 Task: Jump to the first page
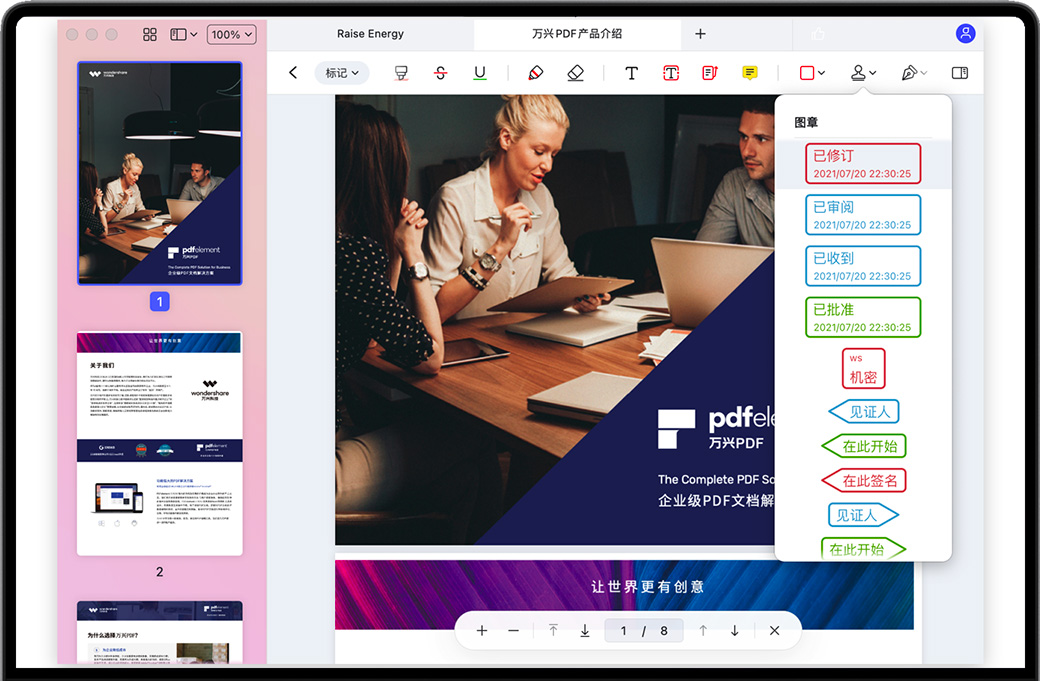tap(553, 631)
